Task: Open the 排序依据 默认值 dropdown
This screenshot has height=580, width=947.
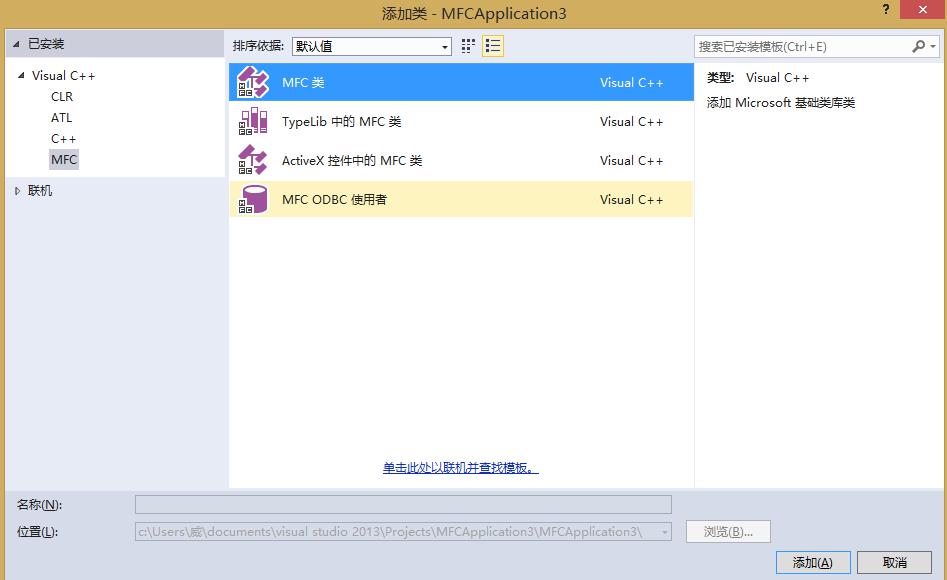Action: click(372, 47)
